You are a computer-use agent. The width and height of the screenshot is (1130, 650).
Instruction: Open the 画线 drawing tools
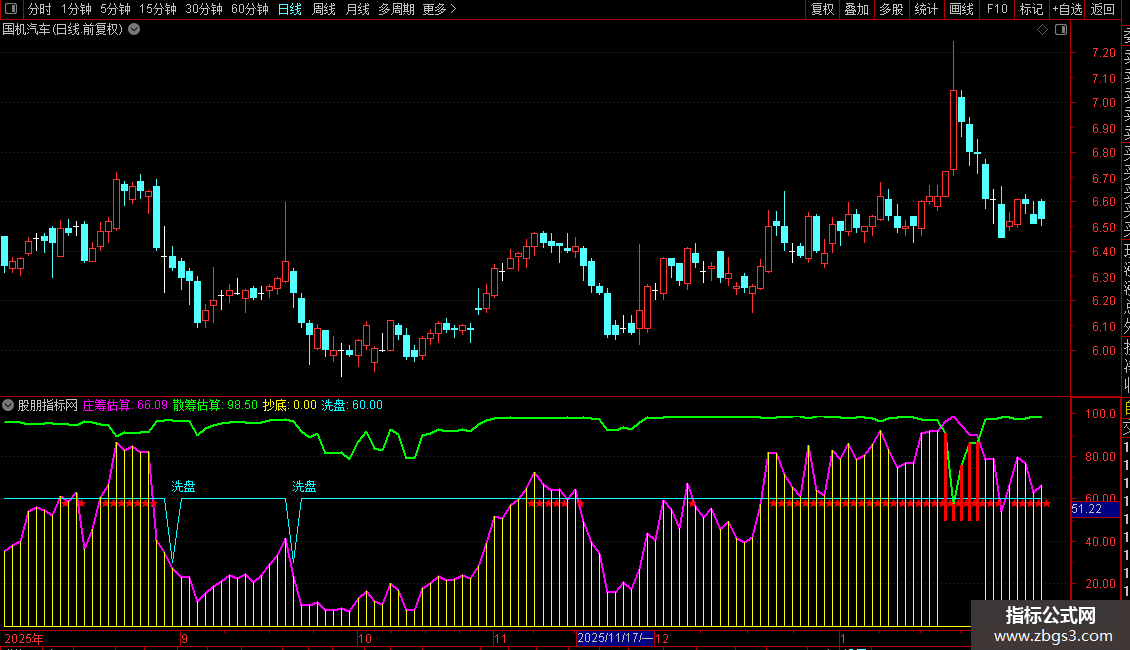point(961,10)
